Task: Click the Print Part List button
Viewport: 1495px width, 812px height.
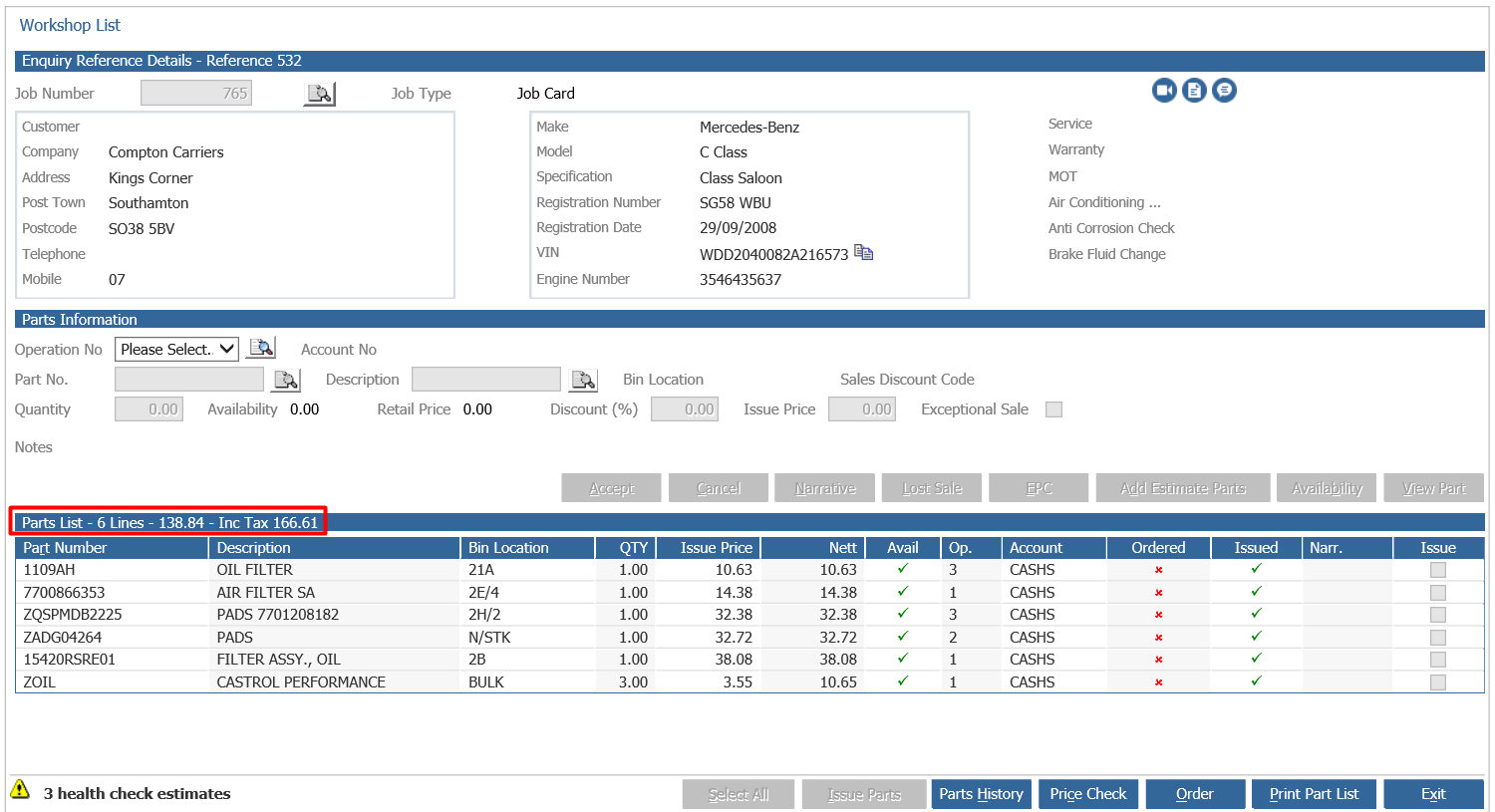Action: [x=1314, y=794]
